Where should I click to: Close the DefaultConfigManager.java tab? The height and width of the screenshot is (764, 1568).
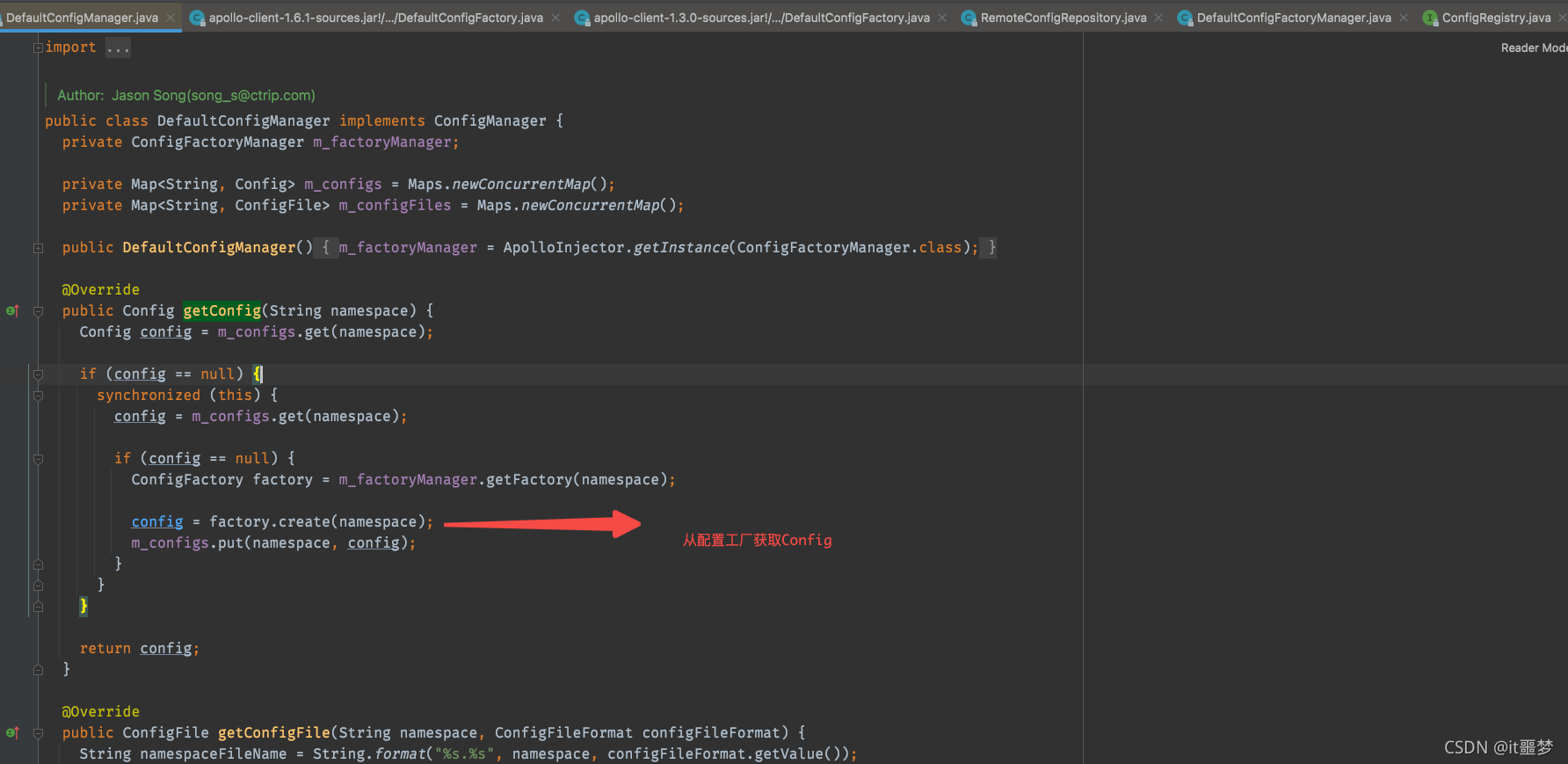click(x=171, y=18)
